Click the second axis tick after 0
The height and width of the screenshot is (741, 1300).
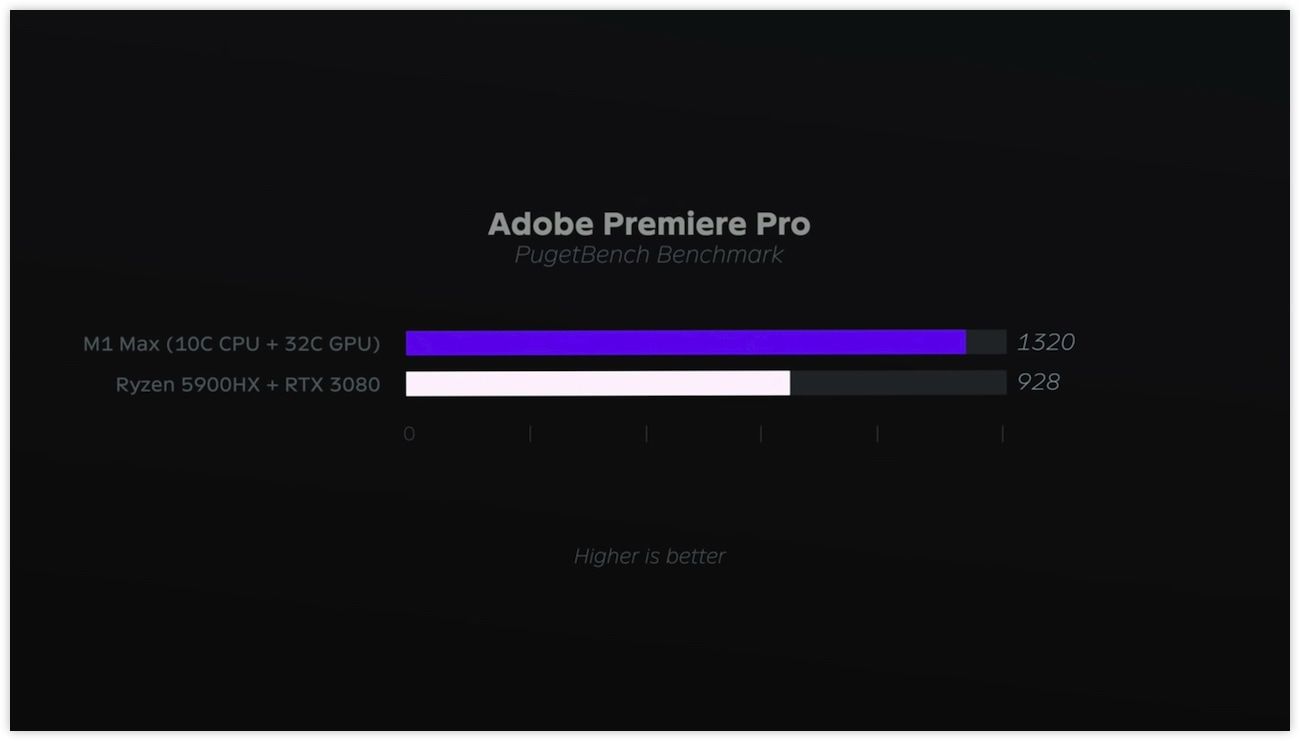click(x=646, y=434)
